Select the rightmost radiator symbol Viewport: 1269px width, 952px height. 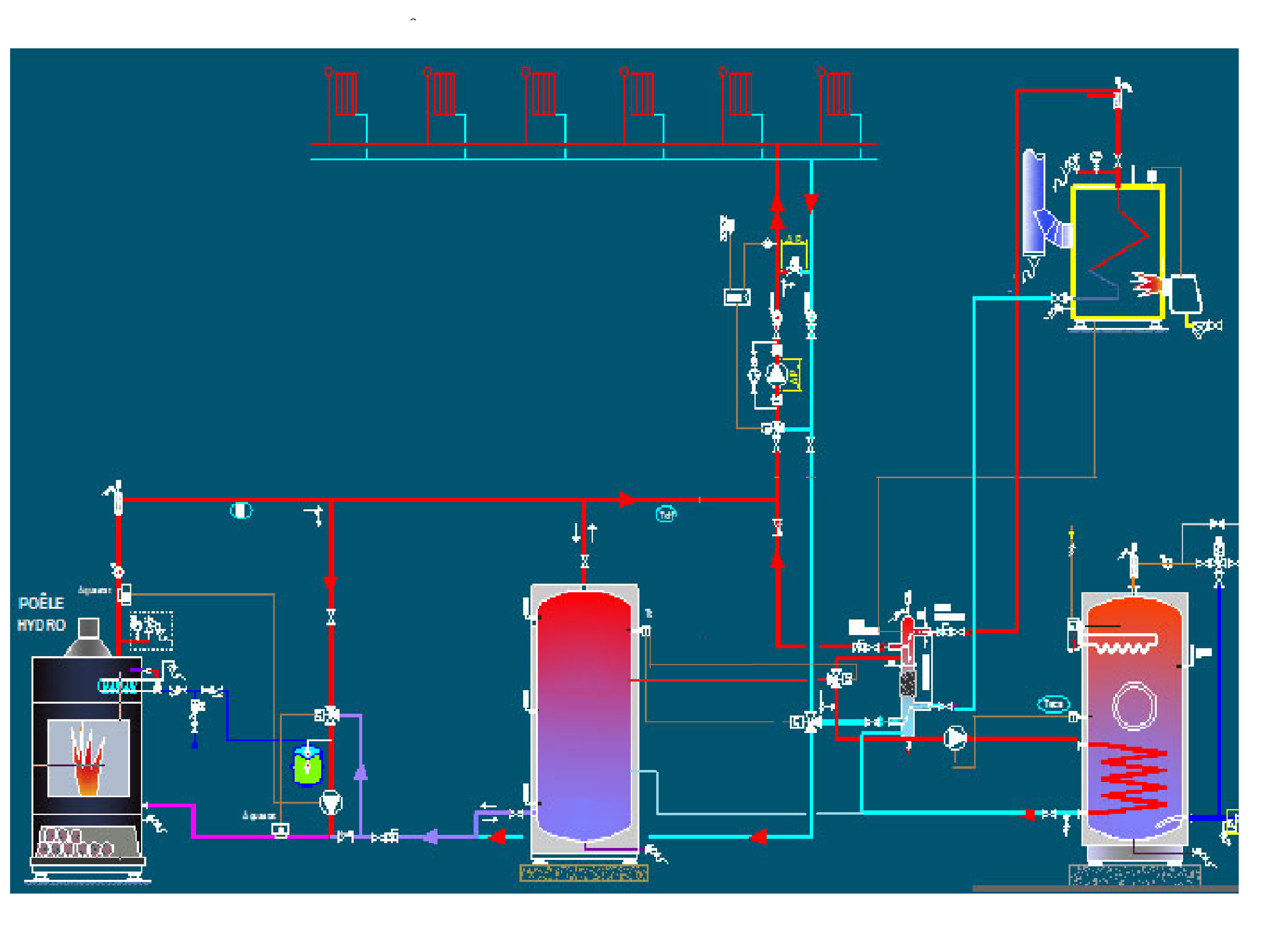coord(838,94)
